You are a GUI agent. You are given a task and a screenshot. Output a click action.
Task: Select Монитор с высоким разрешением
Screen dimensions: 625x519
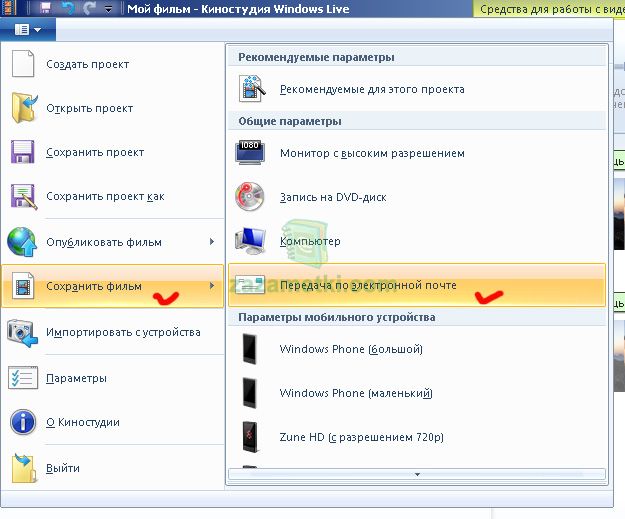[x=372, y=153]
